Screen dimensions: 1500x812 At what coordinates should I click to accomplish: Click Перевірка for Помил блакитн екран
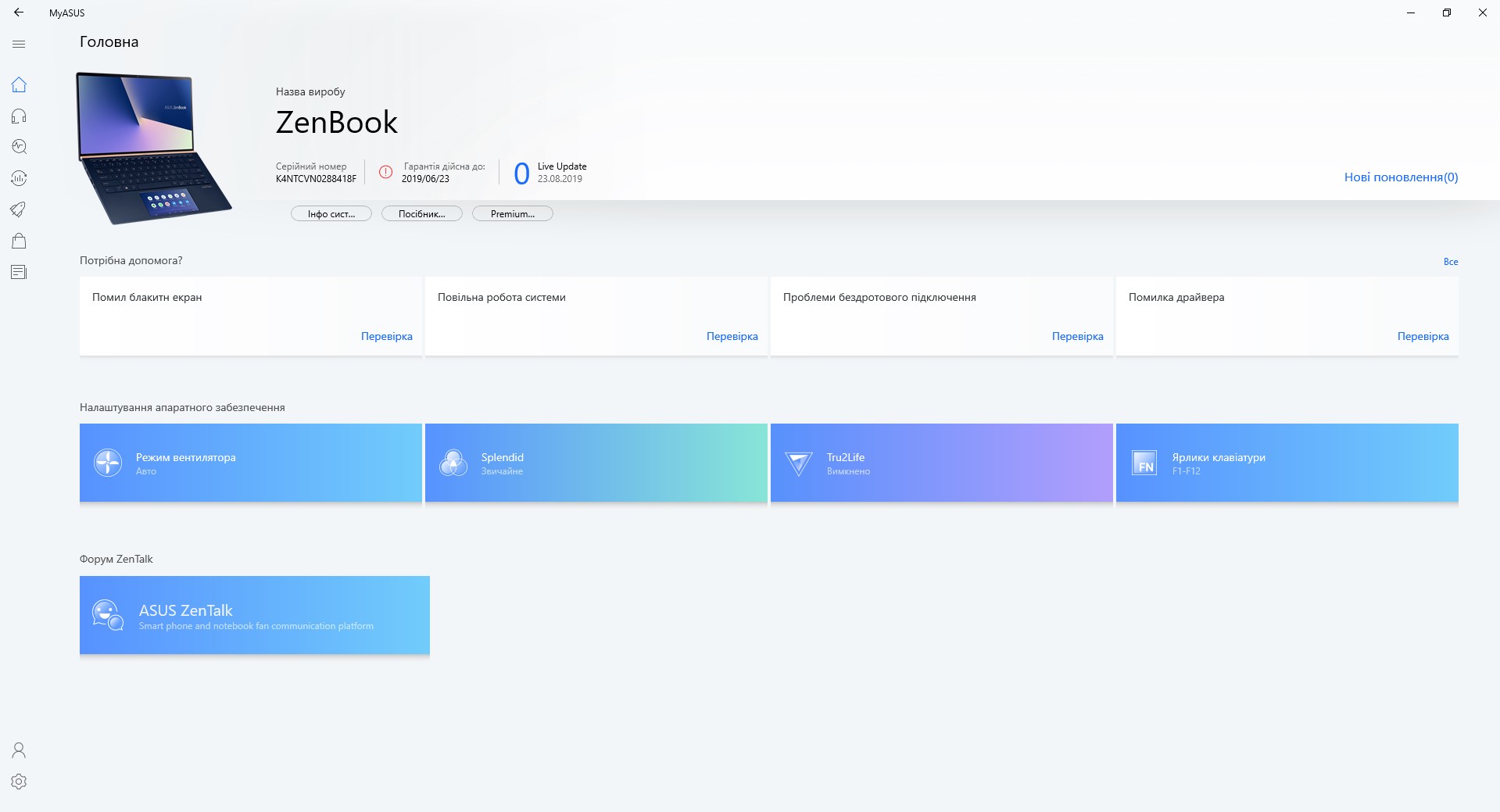coord(387,336)
